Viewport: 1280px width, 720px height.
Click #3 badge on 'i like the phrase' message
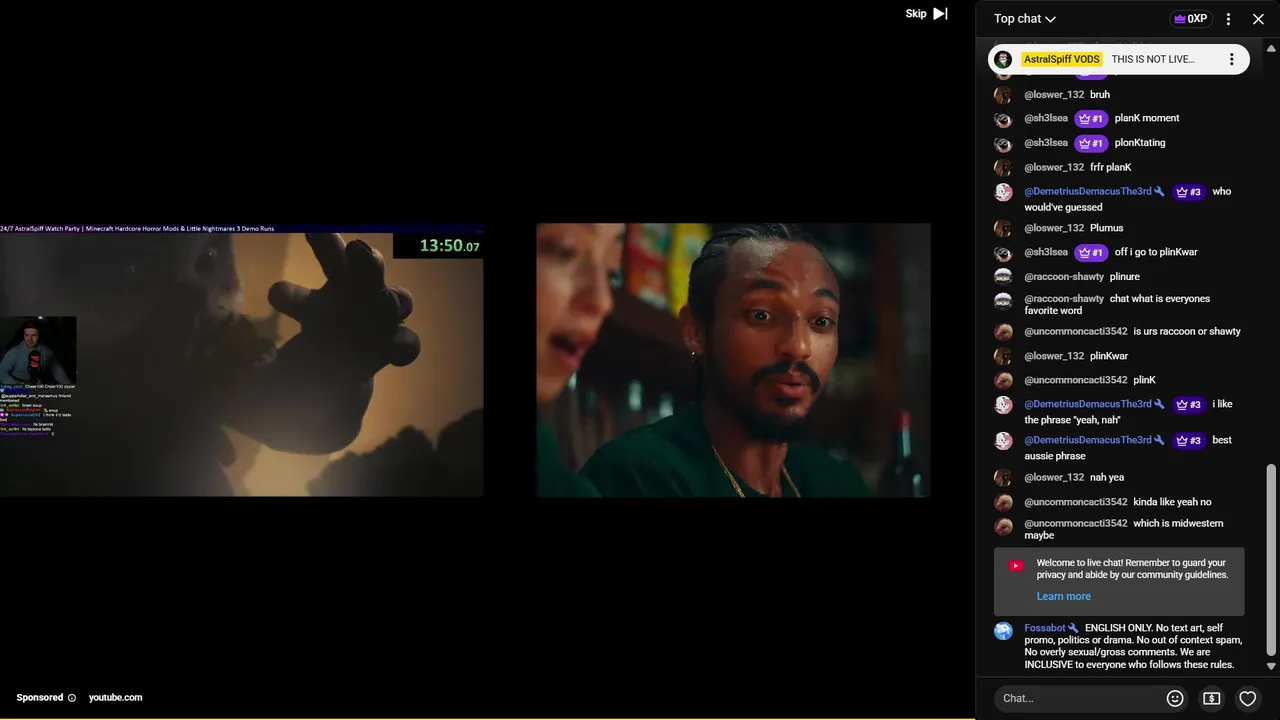pos(1189,405)
